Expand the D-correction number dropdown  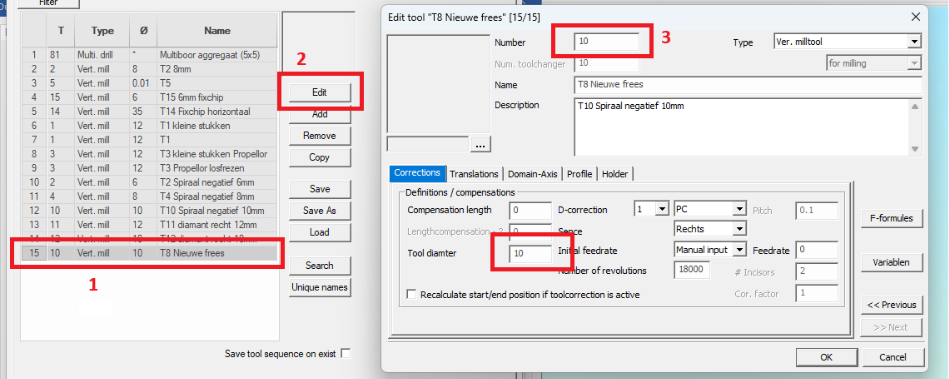click(x=651, y=209)
